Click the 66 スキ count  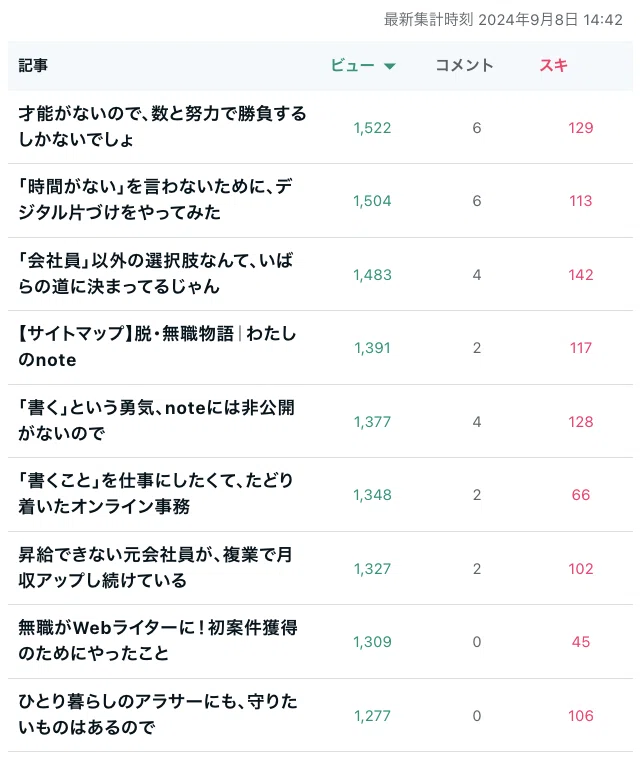[581, 495]
